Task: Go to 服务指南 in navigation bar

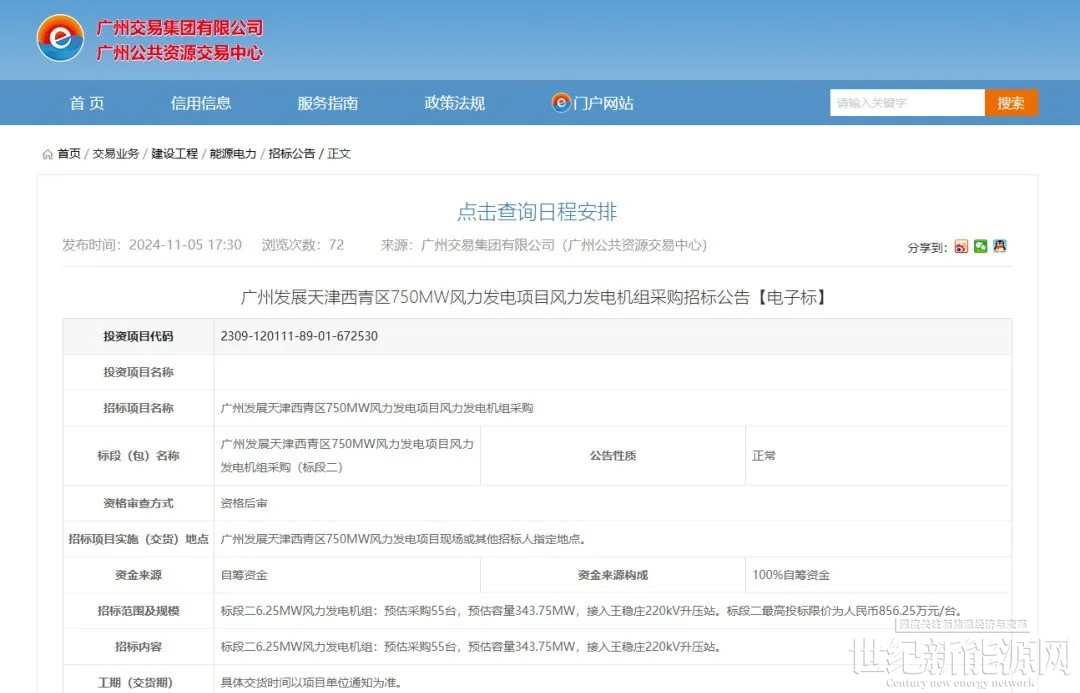Action: (x=327, y=103)
